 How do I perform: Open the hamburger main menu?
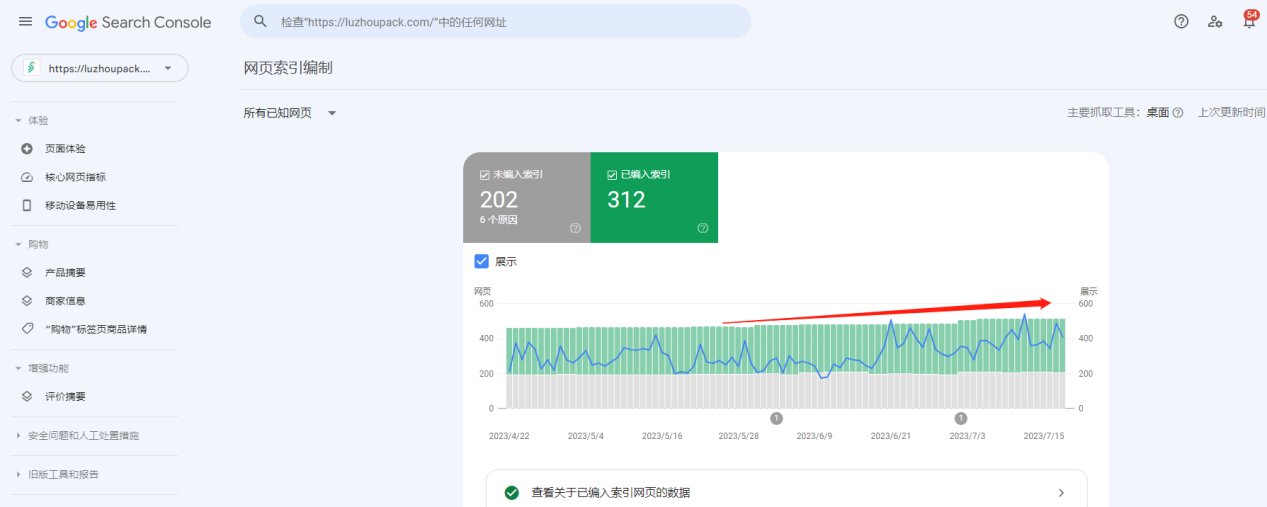(x=25, y=22)
